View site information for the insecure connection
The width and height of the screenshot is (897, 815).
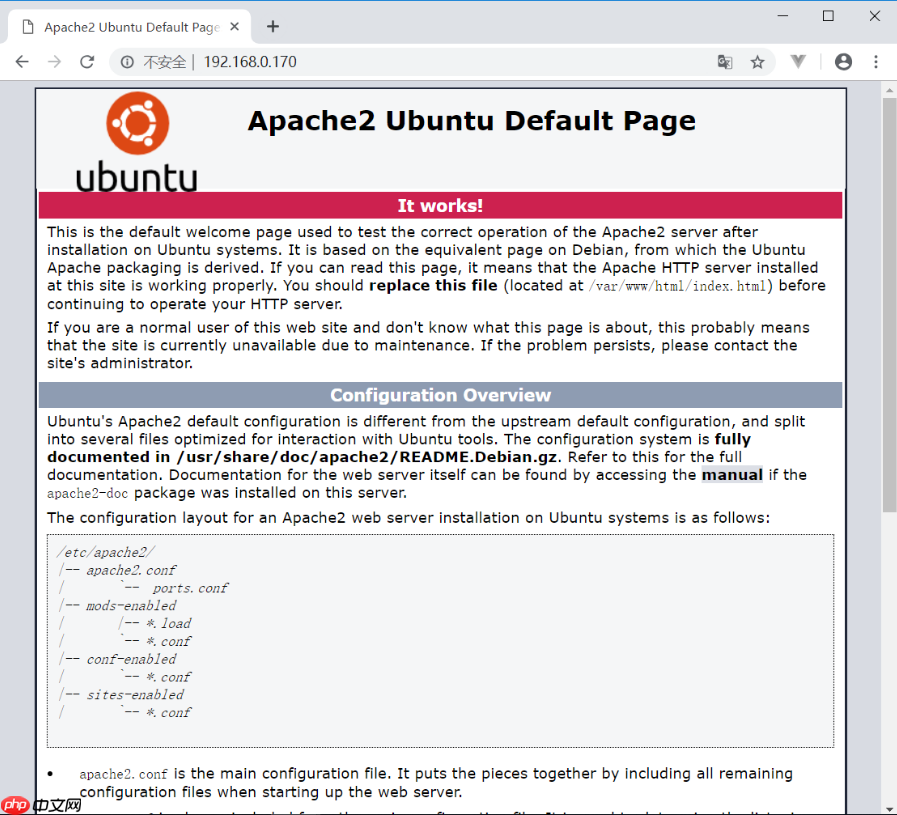127,62
